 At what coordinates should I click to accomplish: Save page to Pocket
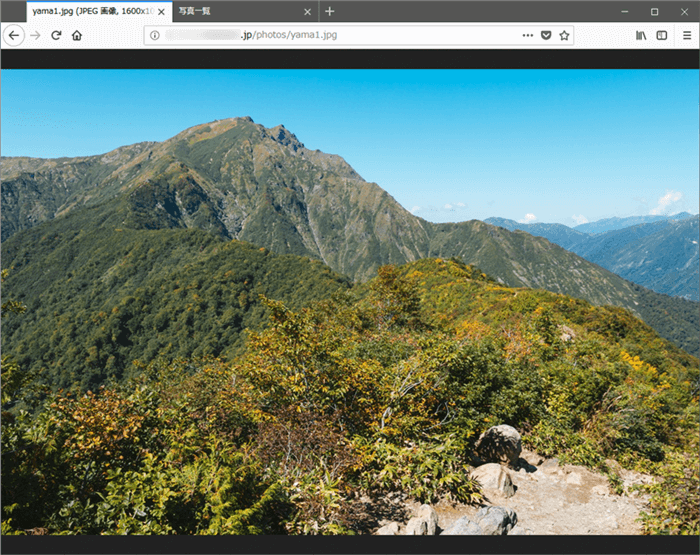pyautogui.click(x=546, y=35)
